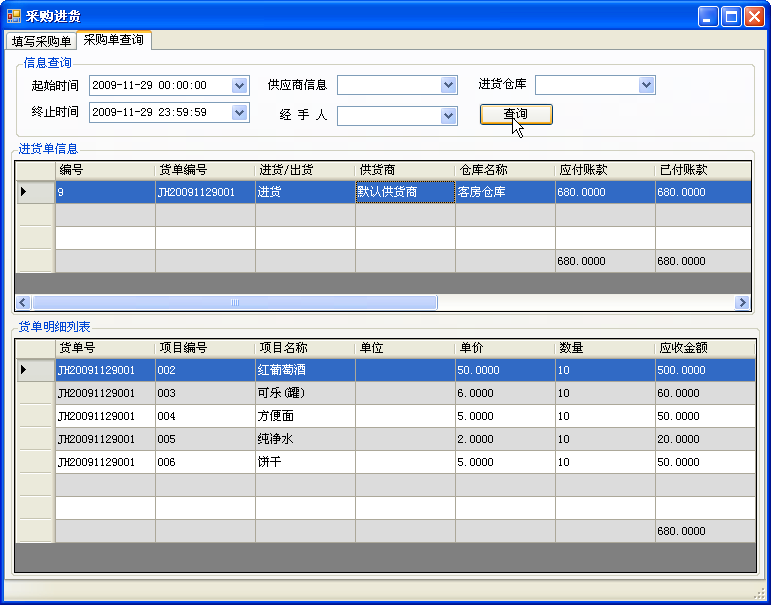
Task: Expand the 进货仓库 combo box
Action: (x=647, y=85)
